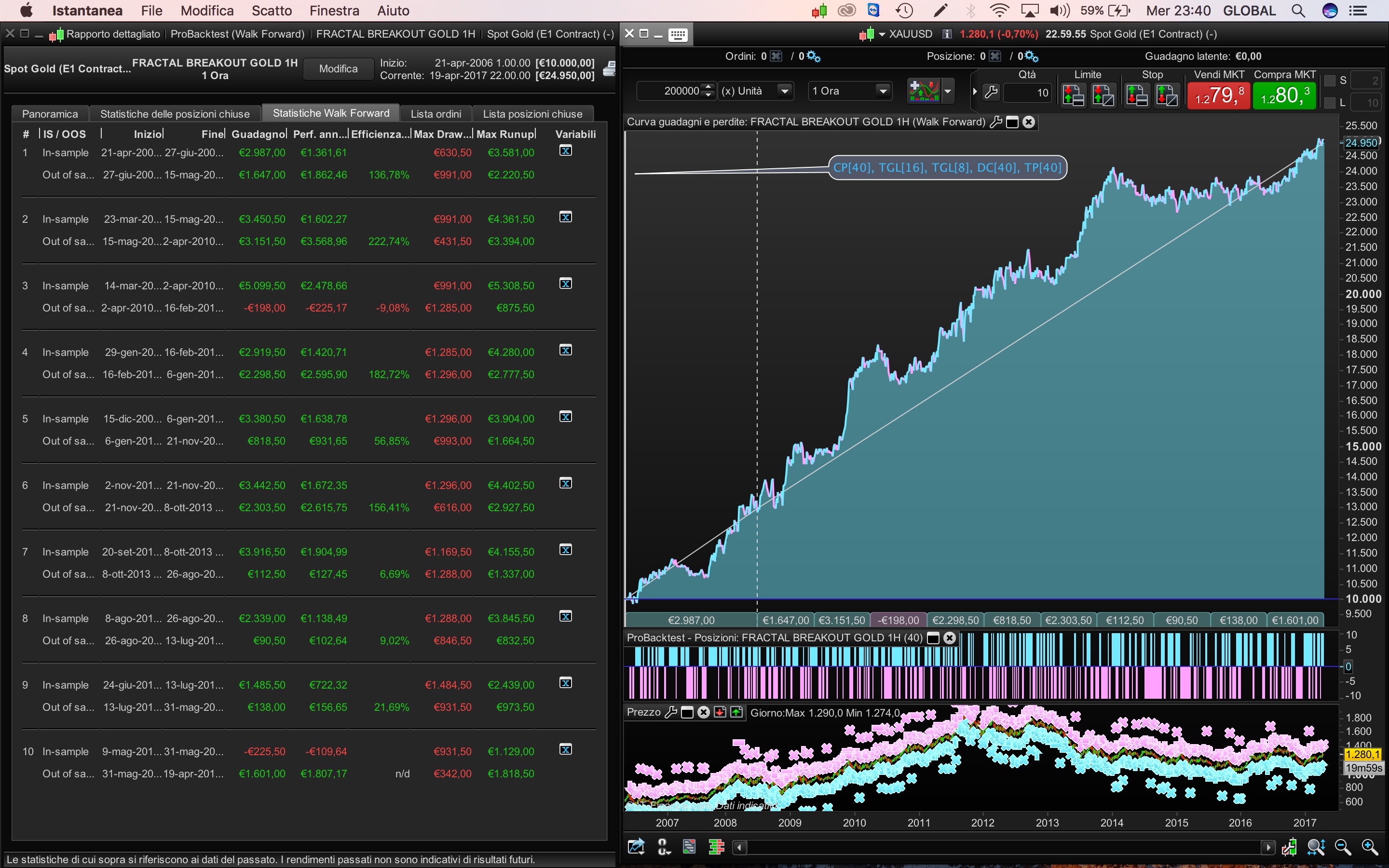This screenshot has width=1389, height=868.
Task: Click the add indicator chart icon
Action: (924, 91)
